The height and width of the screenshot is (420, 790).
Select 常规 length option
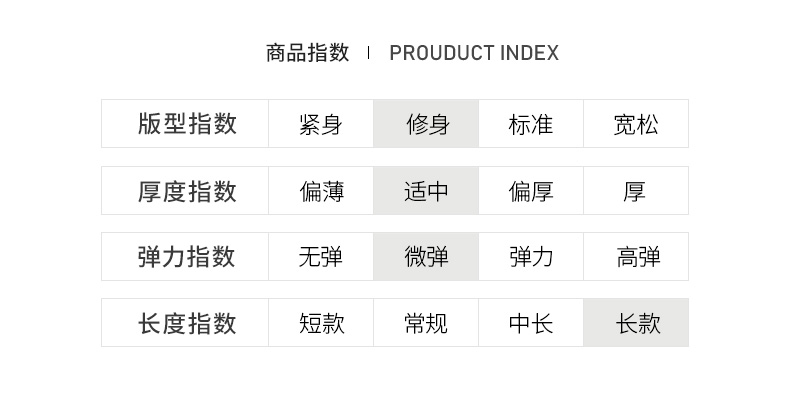tap(426, 323)
